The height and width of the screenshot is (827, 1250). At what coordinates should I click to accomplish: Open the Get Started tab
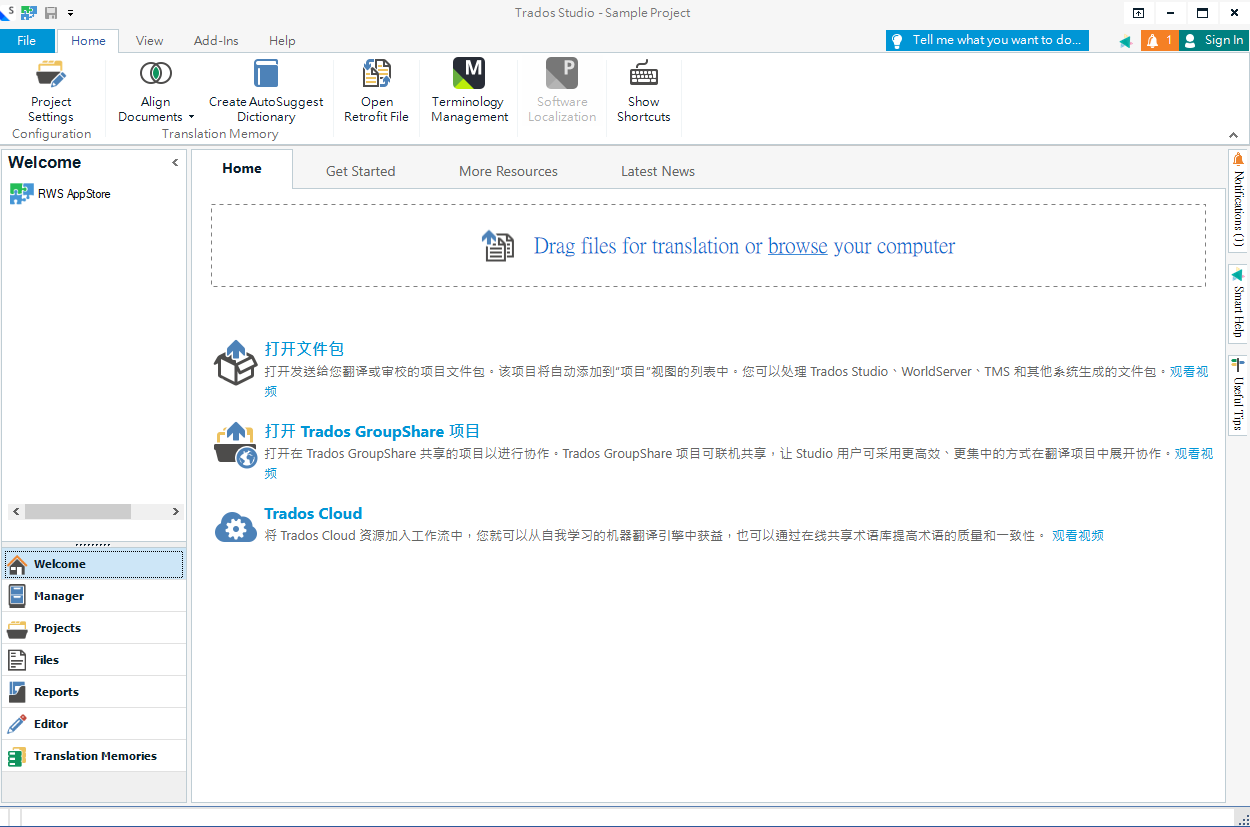point(361,171)
